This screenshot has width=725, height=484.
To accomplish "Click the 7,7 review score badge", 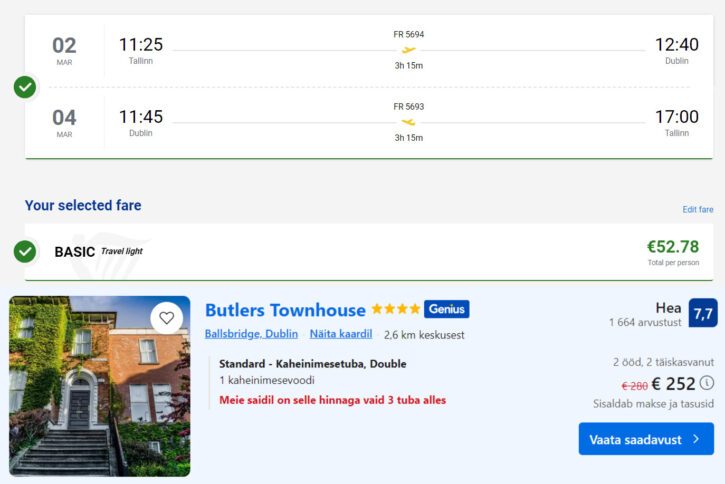I will point(703,313).
